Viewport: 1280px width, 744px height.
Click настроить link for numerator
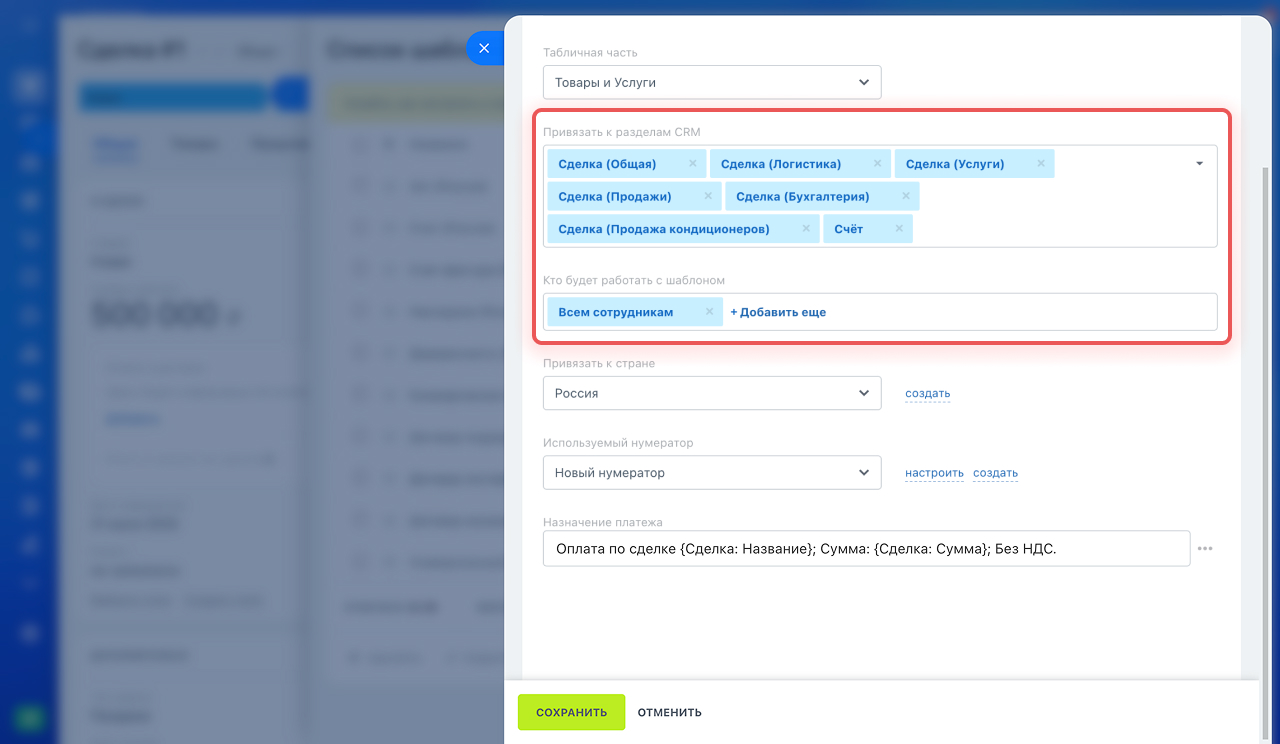(934, 473)
